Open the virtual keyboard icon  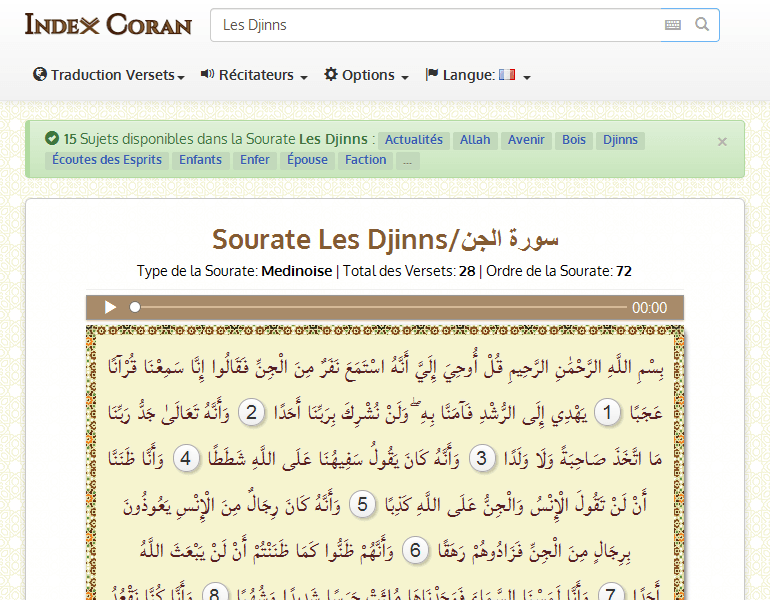(673, 25)
